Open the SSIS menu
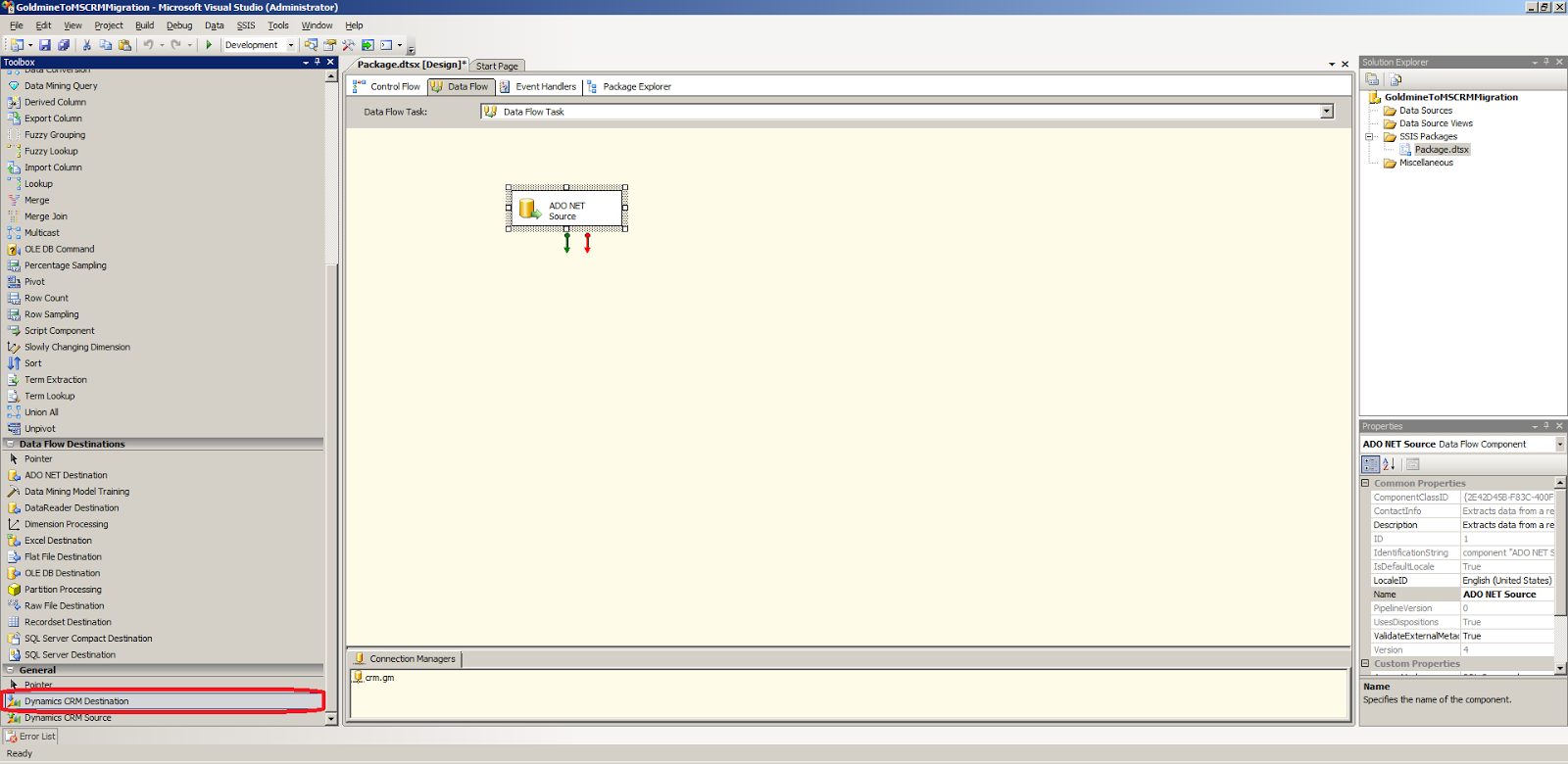 point(246,25)
